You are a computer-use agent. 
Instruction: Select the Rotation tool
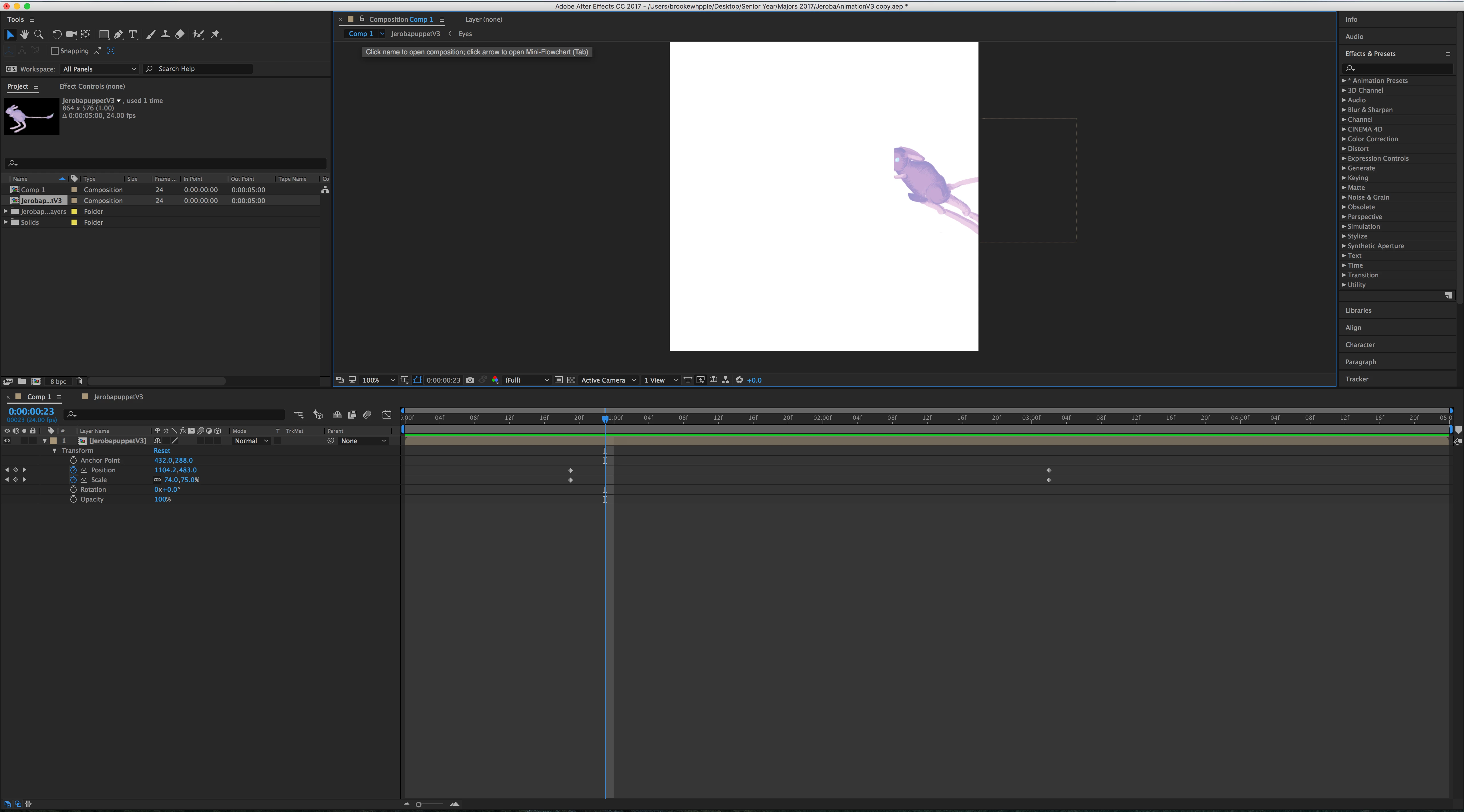click(57, 35)
